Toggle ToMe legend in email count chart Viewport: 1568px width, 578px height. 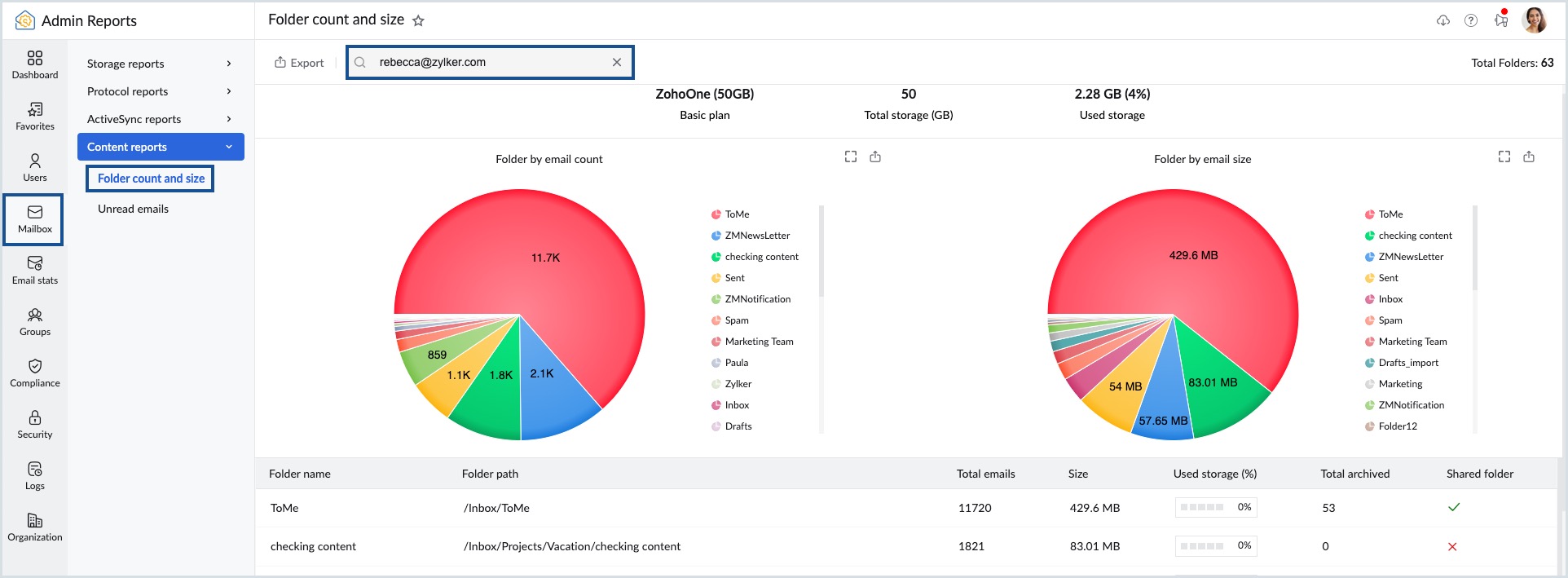click(737, 214)
